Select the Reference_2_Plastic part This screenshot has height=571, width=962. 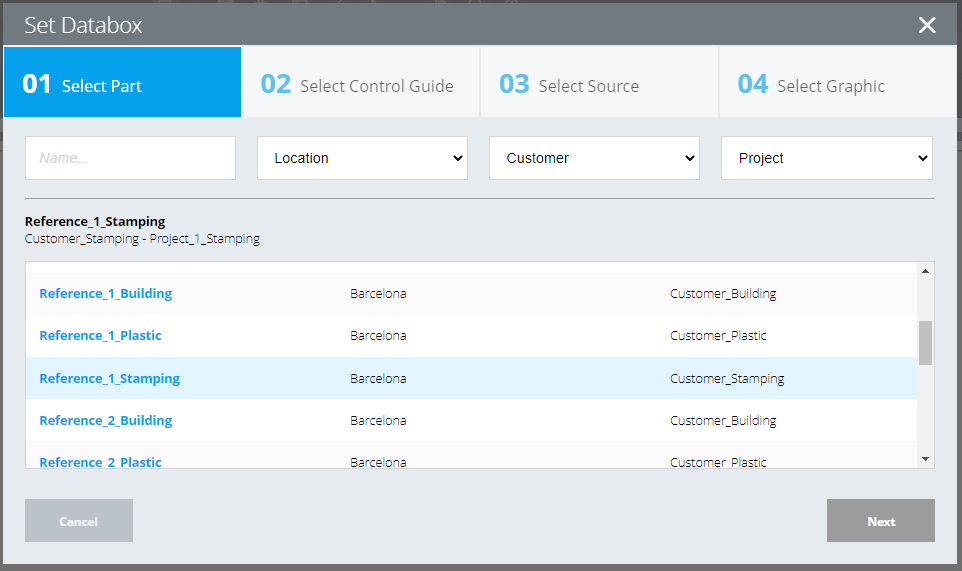point(100,462)
